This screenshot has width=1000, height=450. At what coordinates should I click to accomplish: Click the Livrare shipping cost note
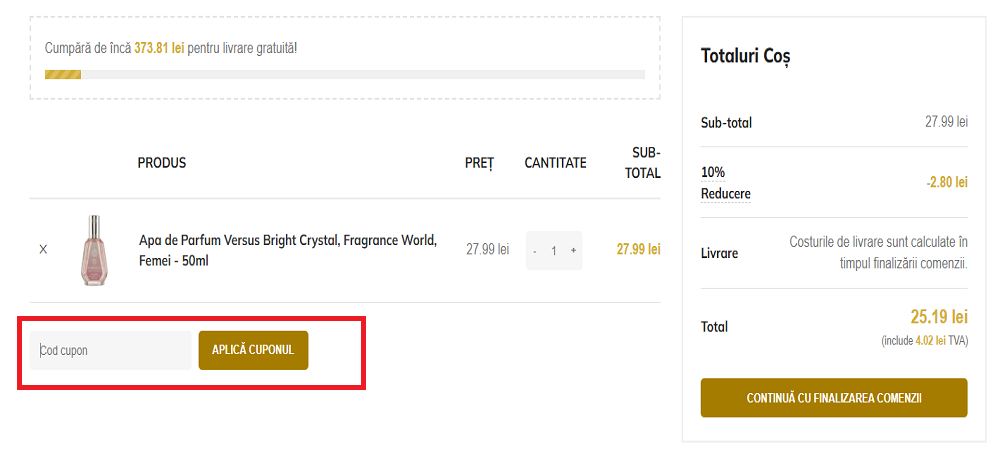(x=878, y=253)
